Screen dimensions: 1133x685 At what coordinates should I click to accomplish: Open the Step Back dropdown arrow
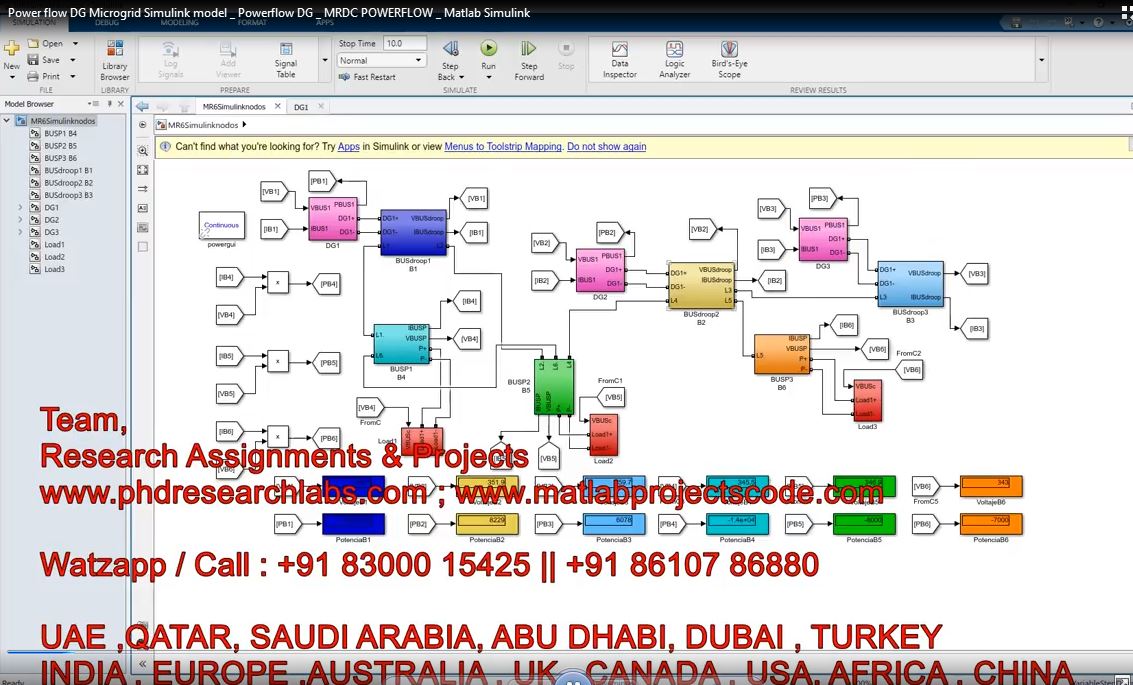(x=461, y=77)
